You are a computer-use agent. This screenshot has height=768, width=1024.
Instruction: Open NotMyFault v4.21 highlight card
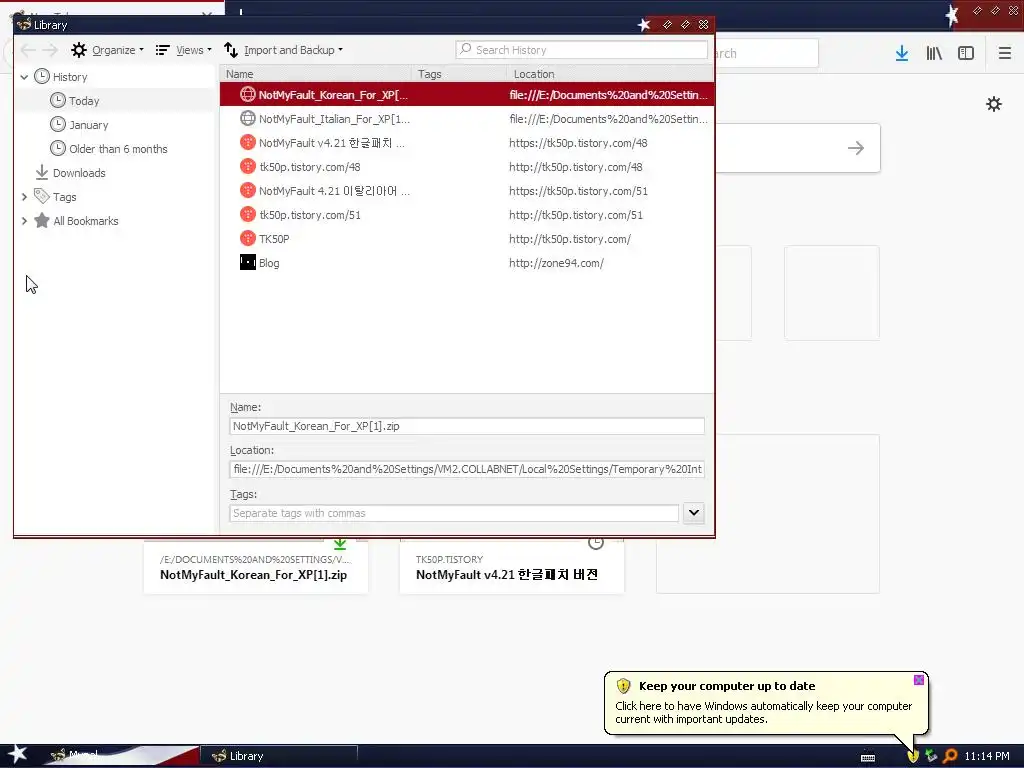[512, 567]
